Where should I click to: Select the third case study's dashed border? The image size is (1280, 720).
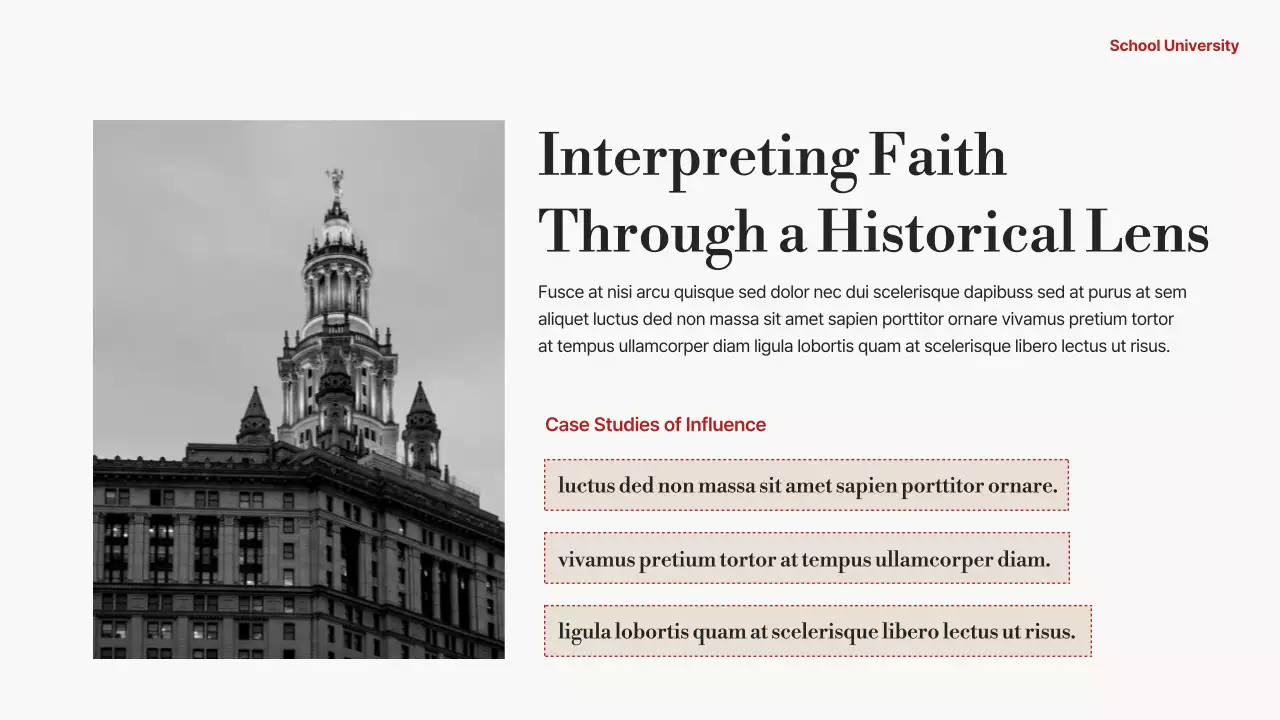(817, 607)
